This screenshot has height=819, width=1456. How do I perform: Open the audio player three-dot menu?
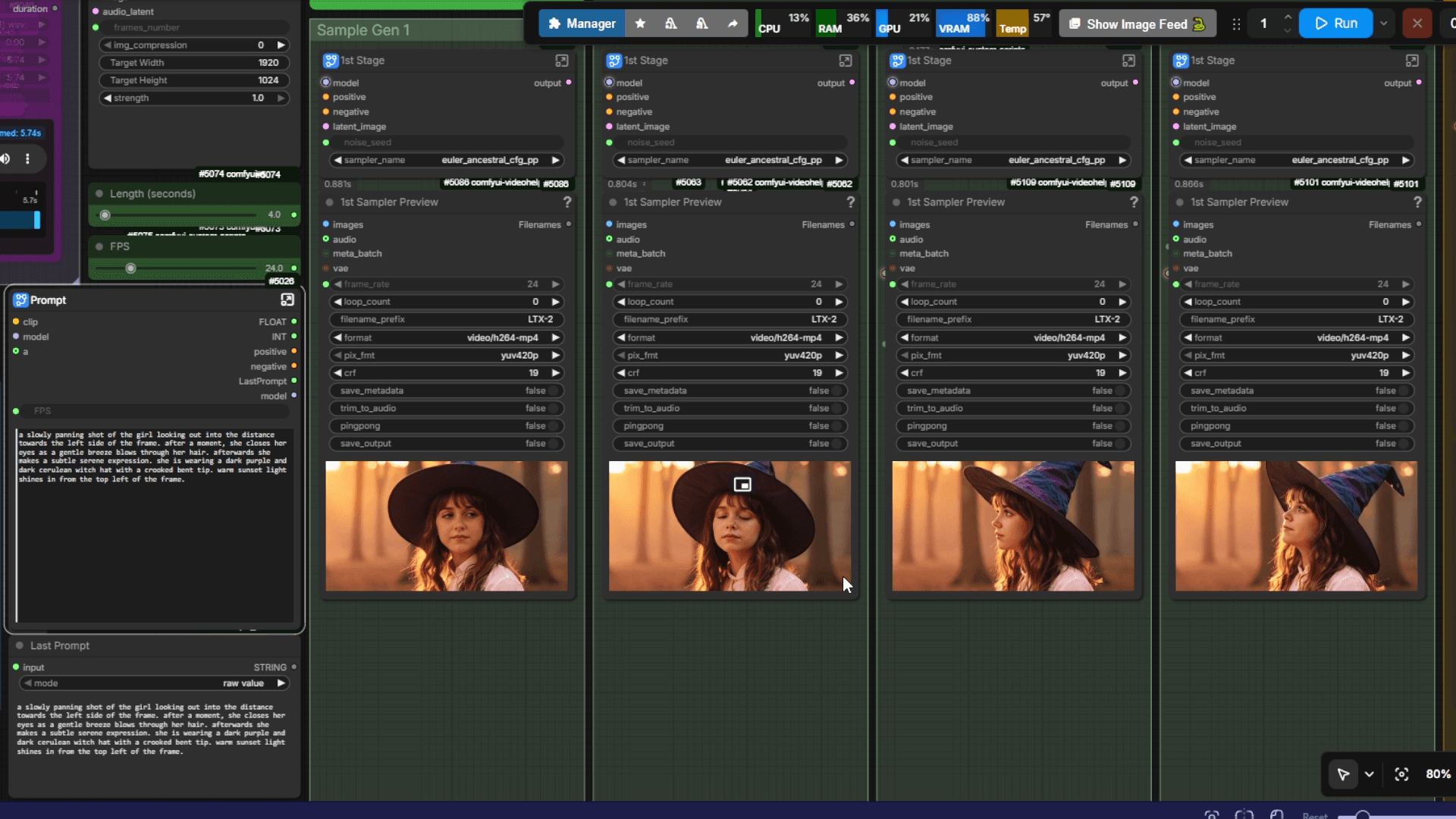click(27, 158)
